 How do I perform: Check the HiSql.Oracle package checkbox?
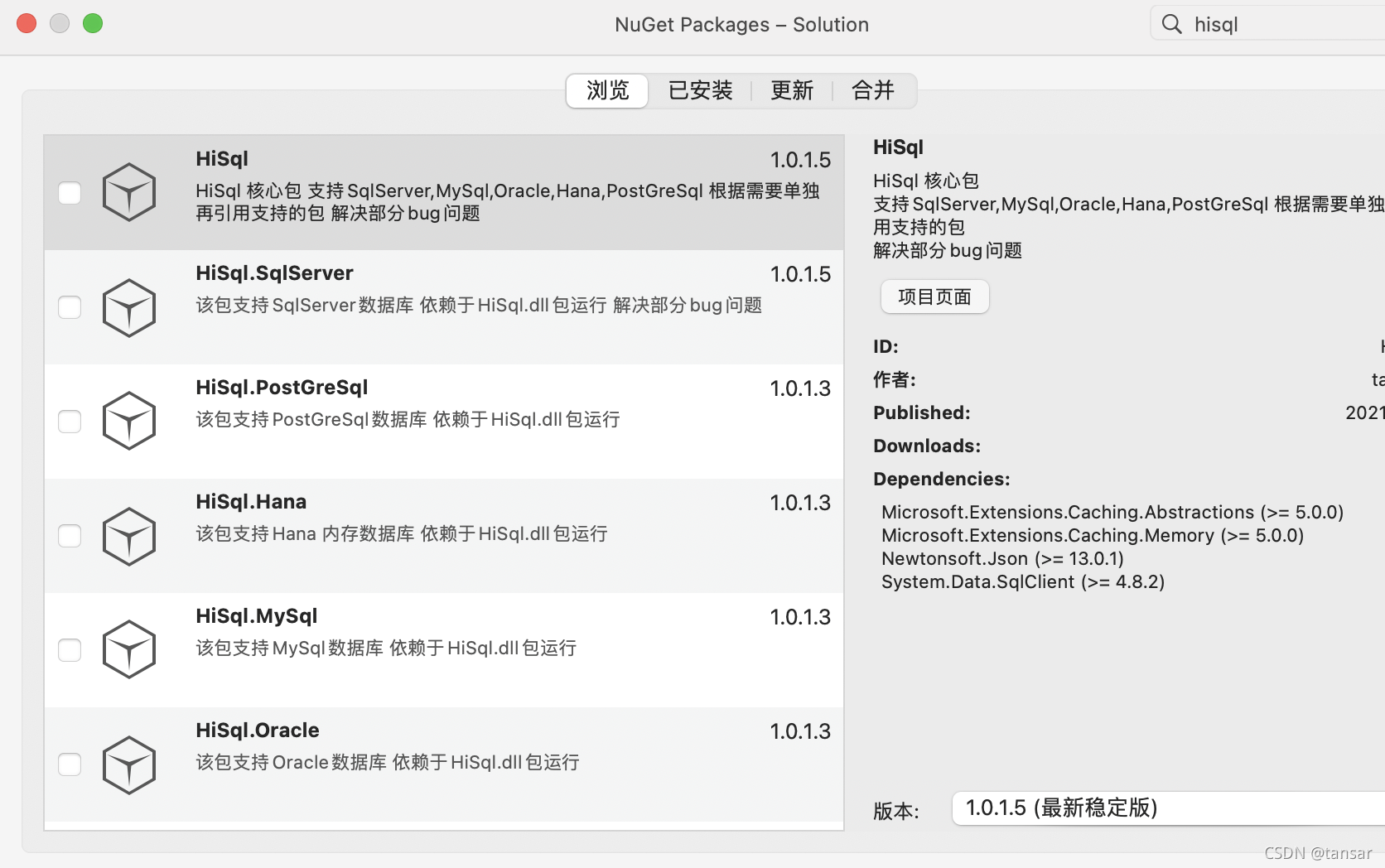click(70, 764)
